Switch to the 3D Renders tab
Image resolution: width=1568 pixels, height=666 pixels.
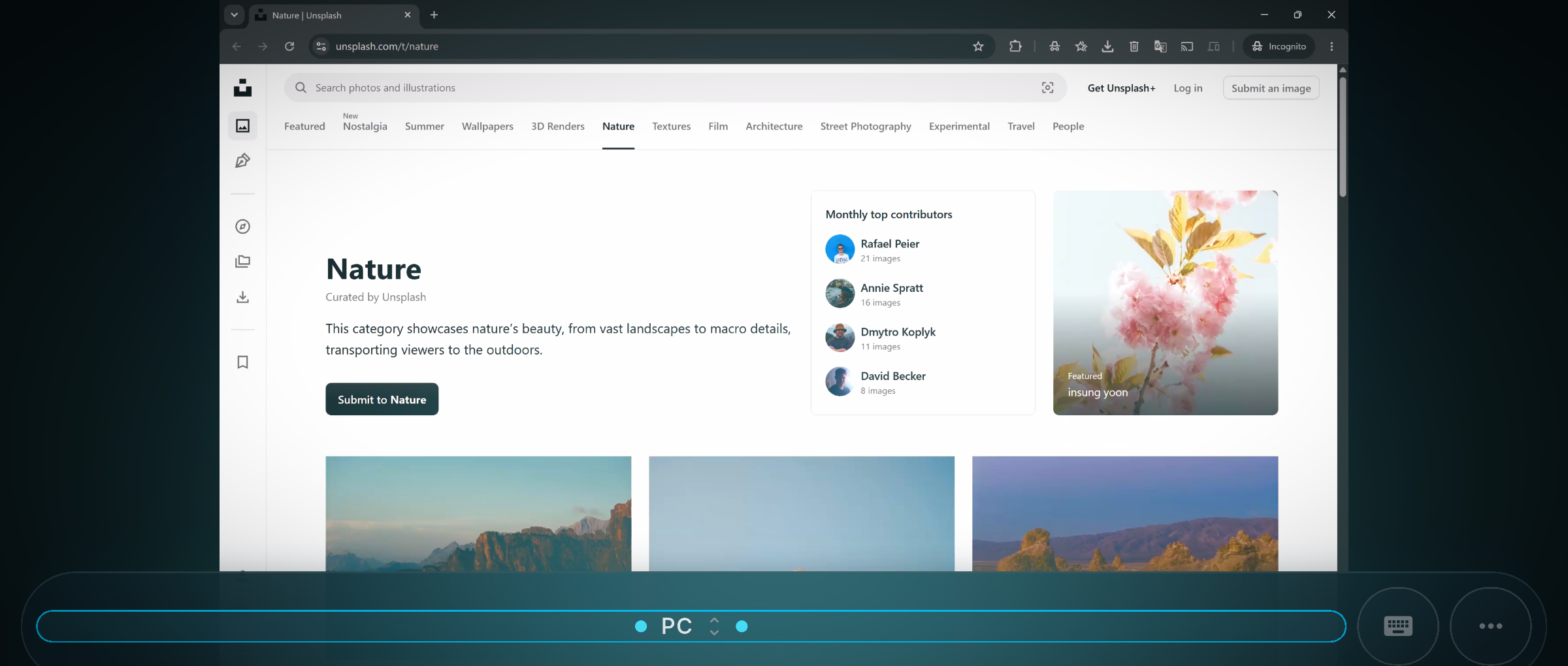558,126
